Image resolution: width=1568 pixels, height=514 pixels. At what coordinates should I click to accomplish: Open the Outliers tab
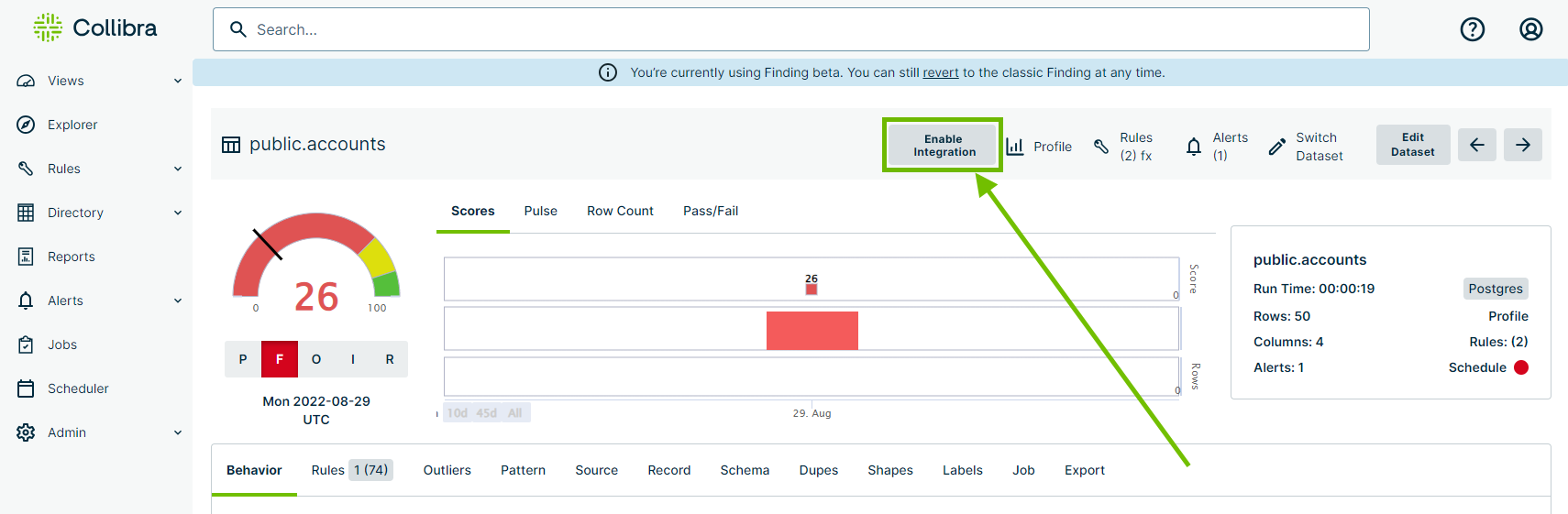[x=447, y=470]
